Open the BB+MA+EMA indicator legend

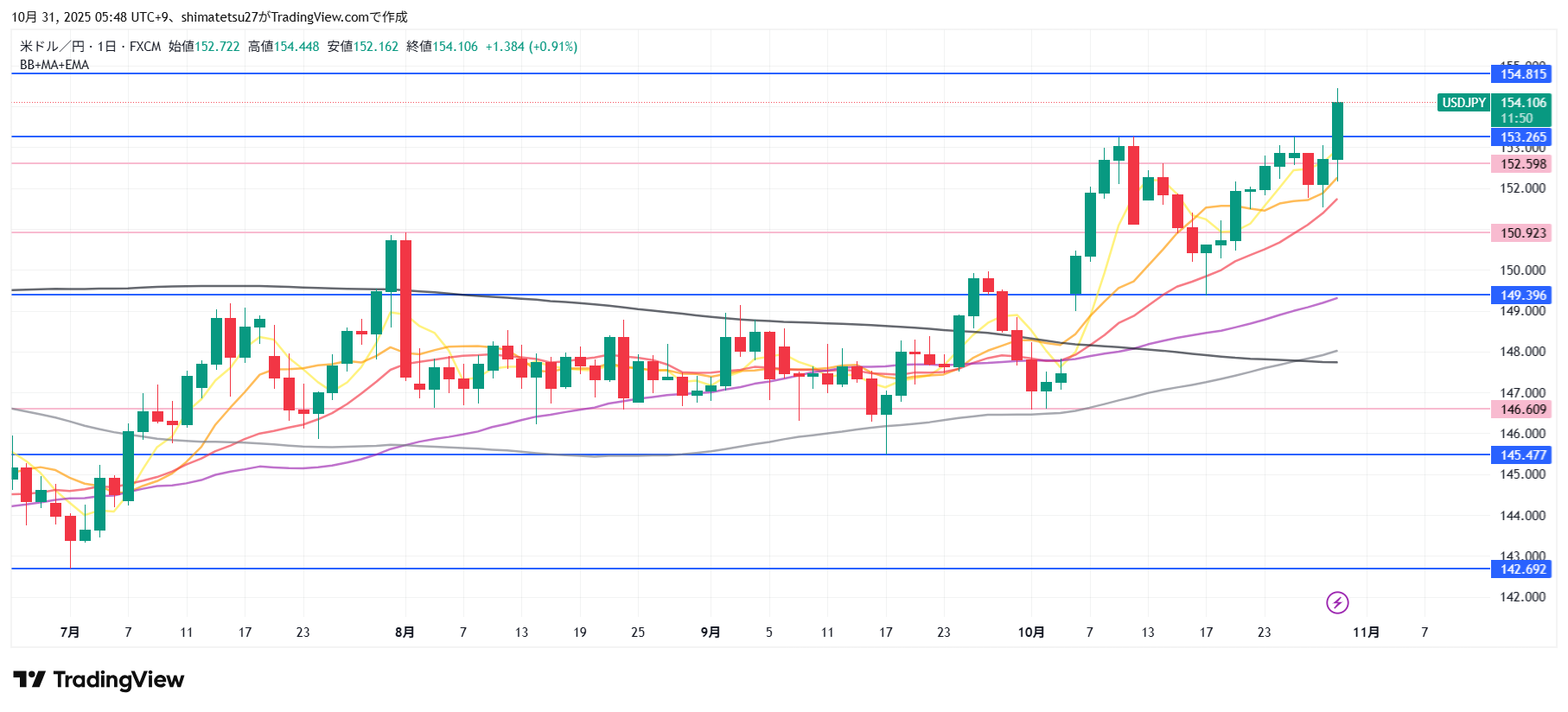(x=54, y=65)
